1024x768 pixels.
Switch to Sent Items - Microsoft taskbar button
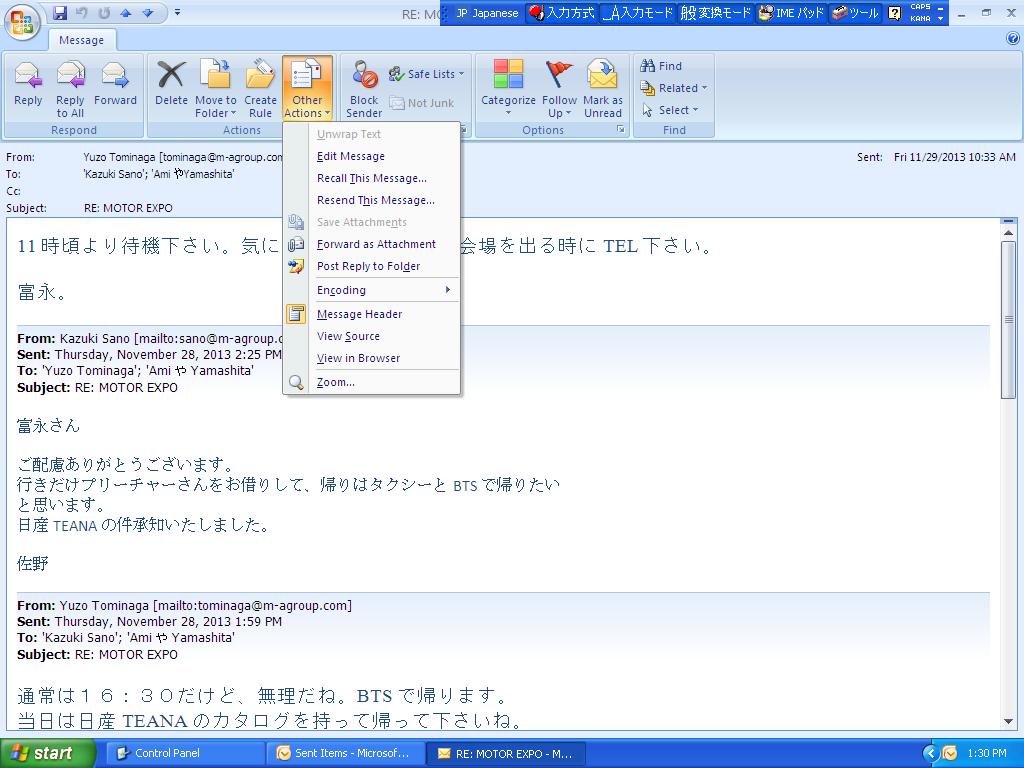click(x=345, y=753)
